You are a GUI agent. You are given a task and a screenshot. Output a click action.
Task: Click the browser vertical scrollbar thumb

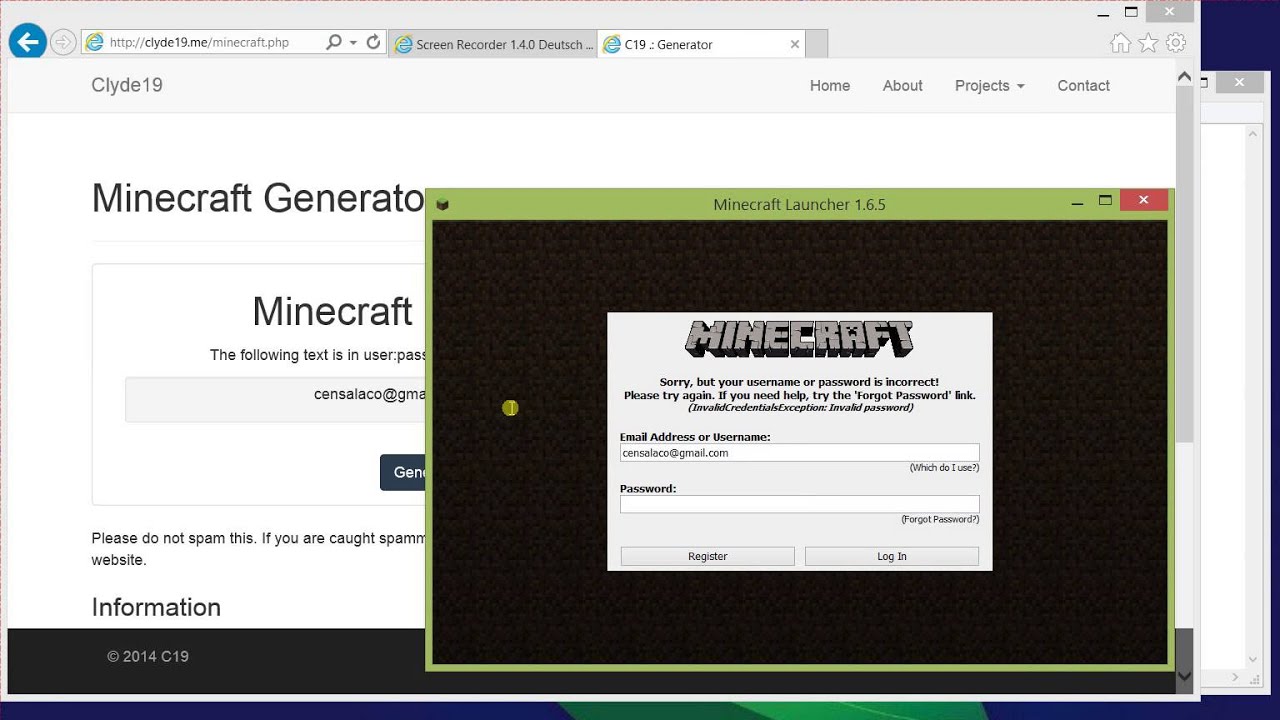pyautogui.click(x=1185, y=265)
